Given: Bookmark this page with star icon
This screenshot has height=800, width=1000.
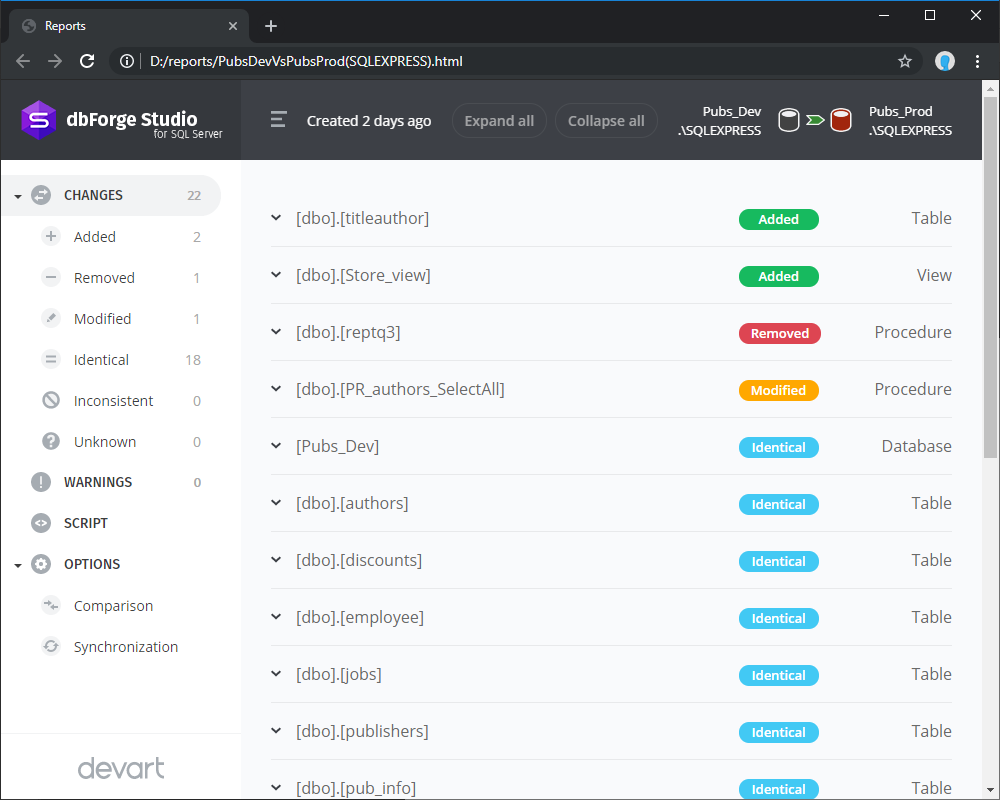Looking at the screenshot, I should (x=904, y=61).
